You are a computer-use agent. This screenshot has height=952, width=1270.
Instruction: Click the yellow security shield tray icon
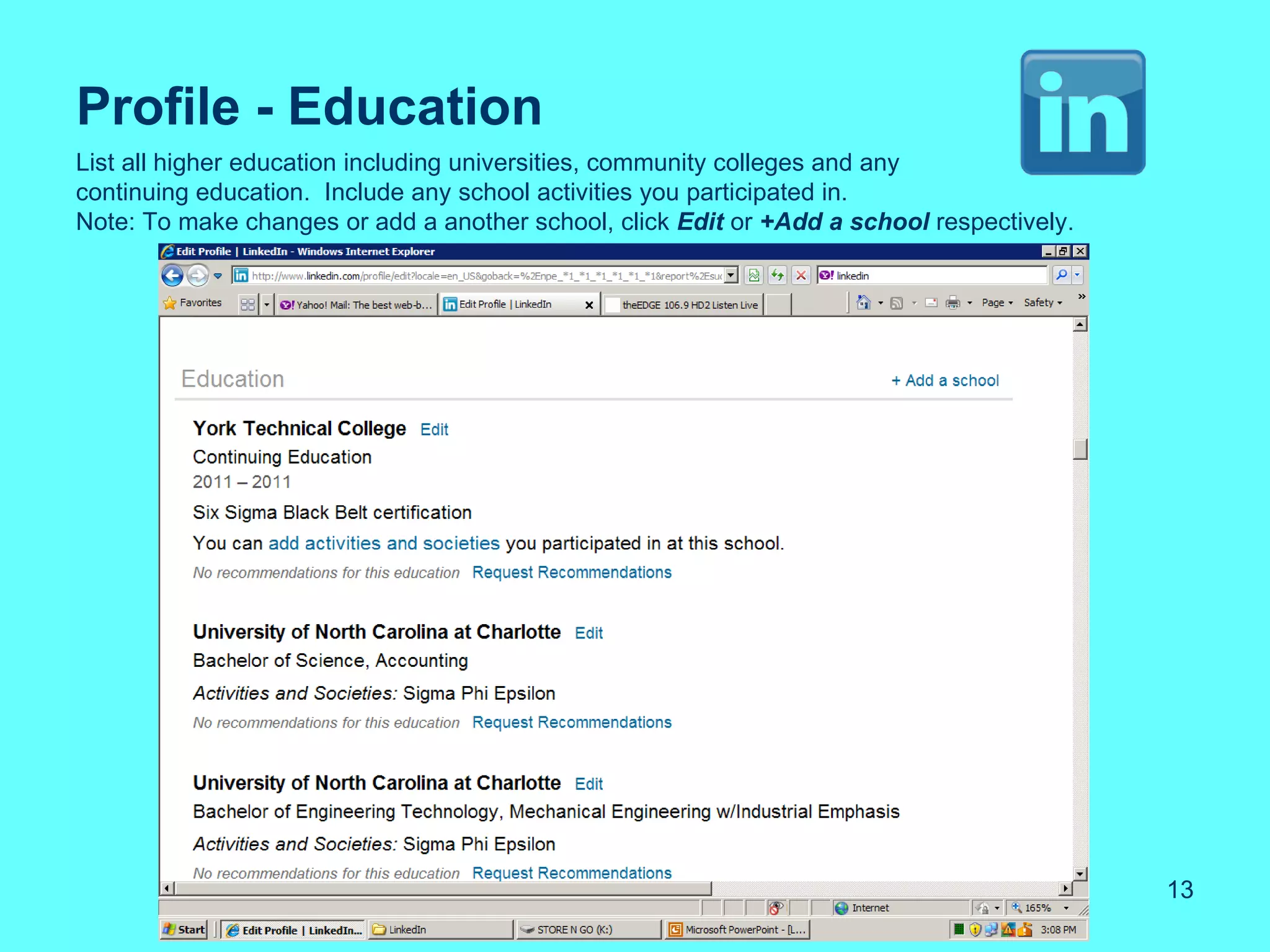pos(975,929)
